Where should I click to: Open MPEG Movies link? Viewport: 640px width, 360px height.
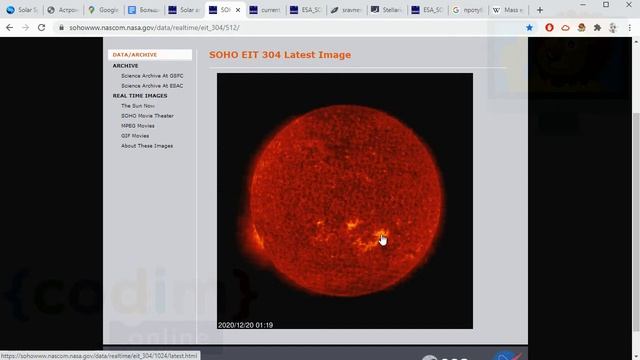pyautogui.click(x=138, y=126)
